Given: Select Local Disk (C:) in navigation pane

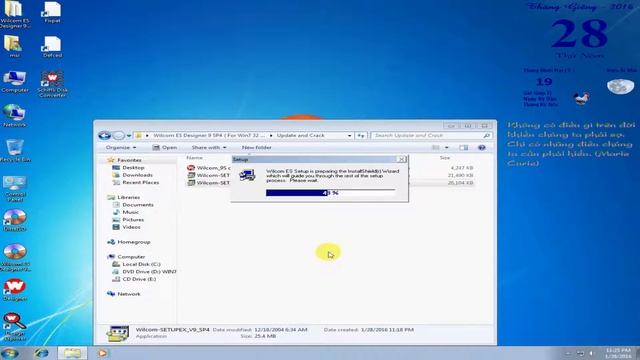Looking at the screenshot, I should 141,264.
